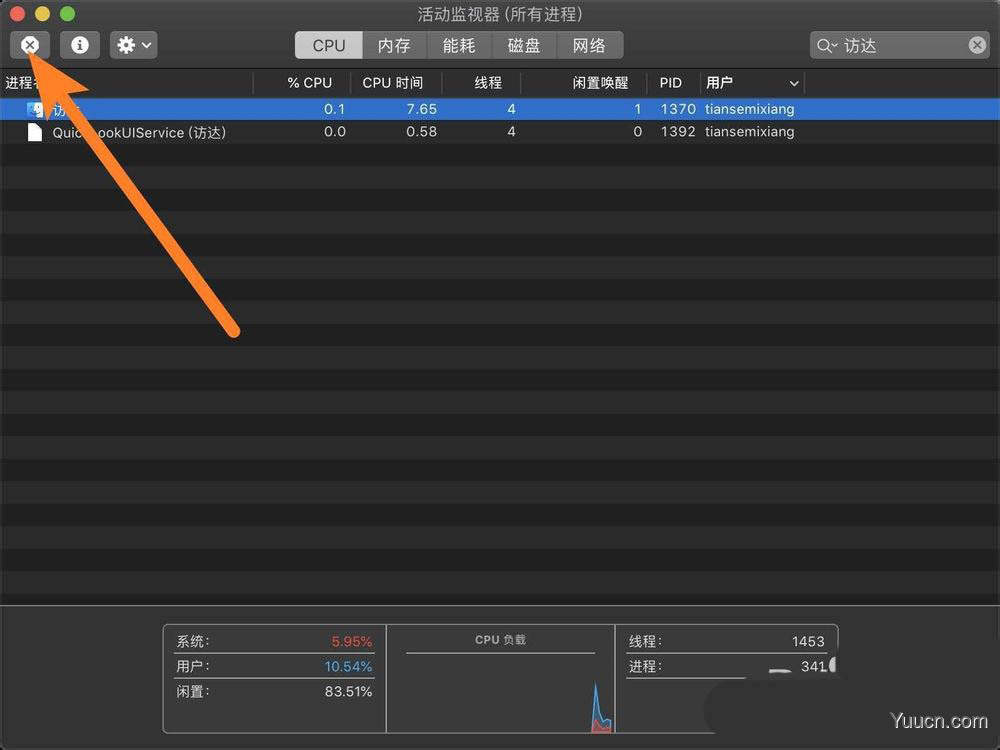Sort by CPU 时间 column

click(392, 83)
